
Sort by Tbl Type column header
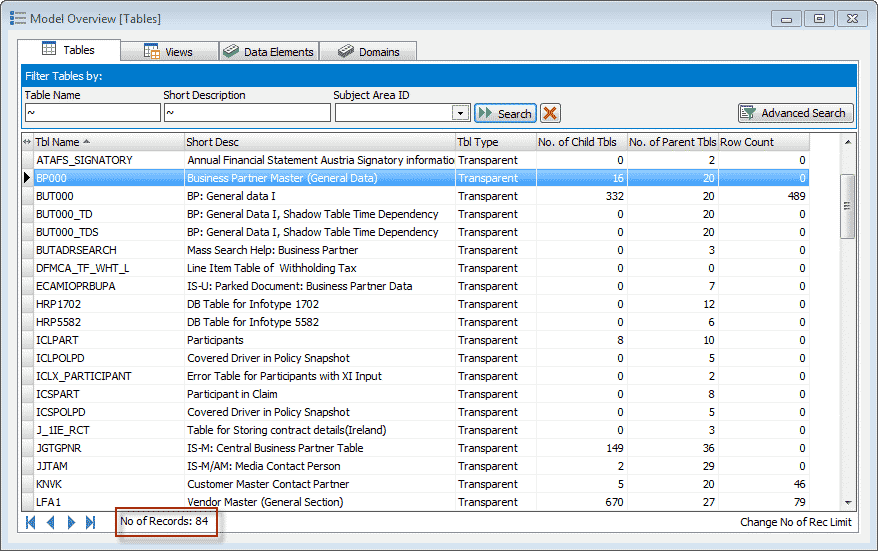click(496, 142)
